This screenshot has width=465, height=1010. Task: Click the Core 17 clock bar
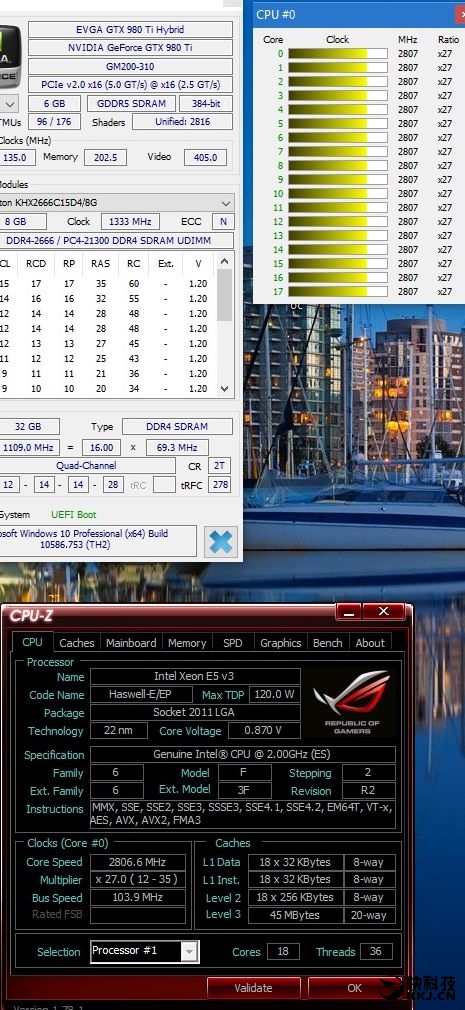click(x=337, y=291)
